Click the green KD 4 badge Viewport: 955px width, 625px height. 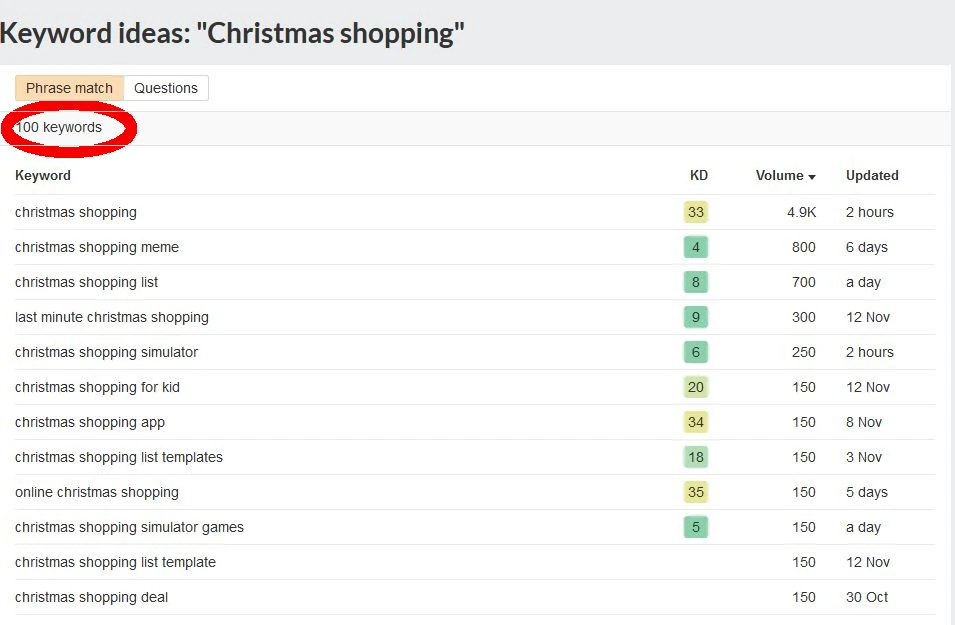click(696, 247)
